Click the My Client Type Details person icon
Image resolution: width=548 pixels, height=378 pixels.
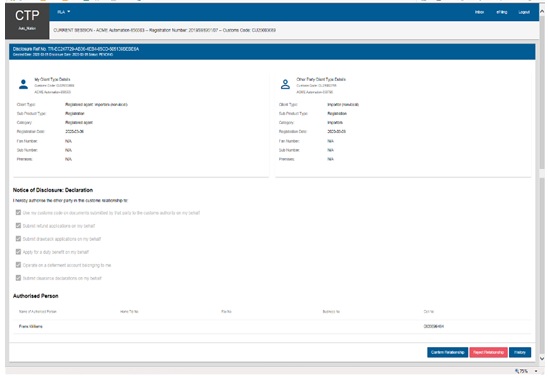(x=23, y=84)
